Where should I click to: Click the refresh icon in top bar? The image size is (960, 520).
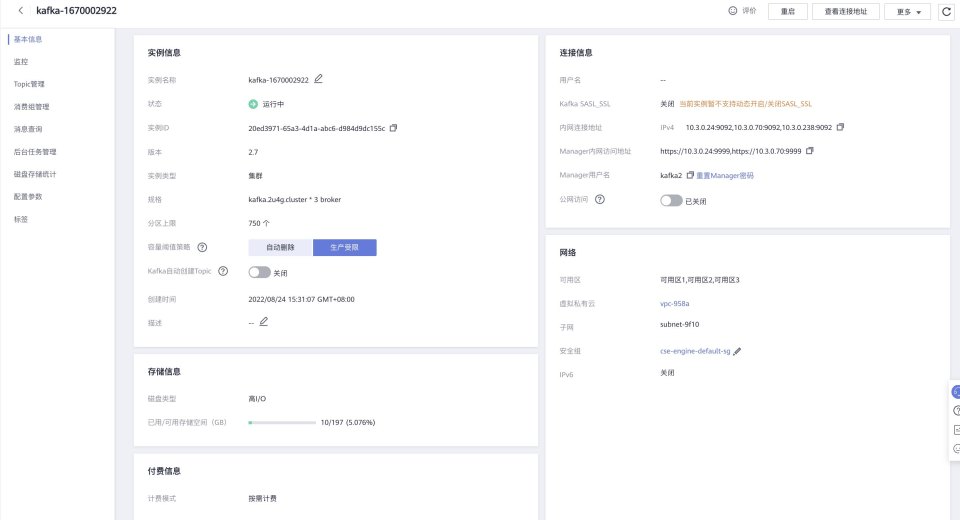pyautogui.click(x=946, y=11)
